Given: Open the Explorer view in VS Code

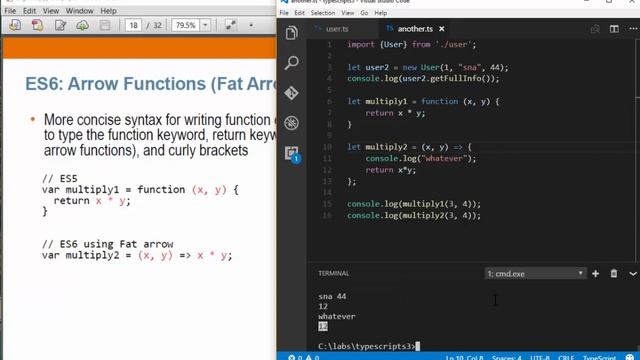Looking at the screenshot, I should pyautogui.click(x=291, y=33).
